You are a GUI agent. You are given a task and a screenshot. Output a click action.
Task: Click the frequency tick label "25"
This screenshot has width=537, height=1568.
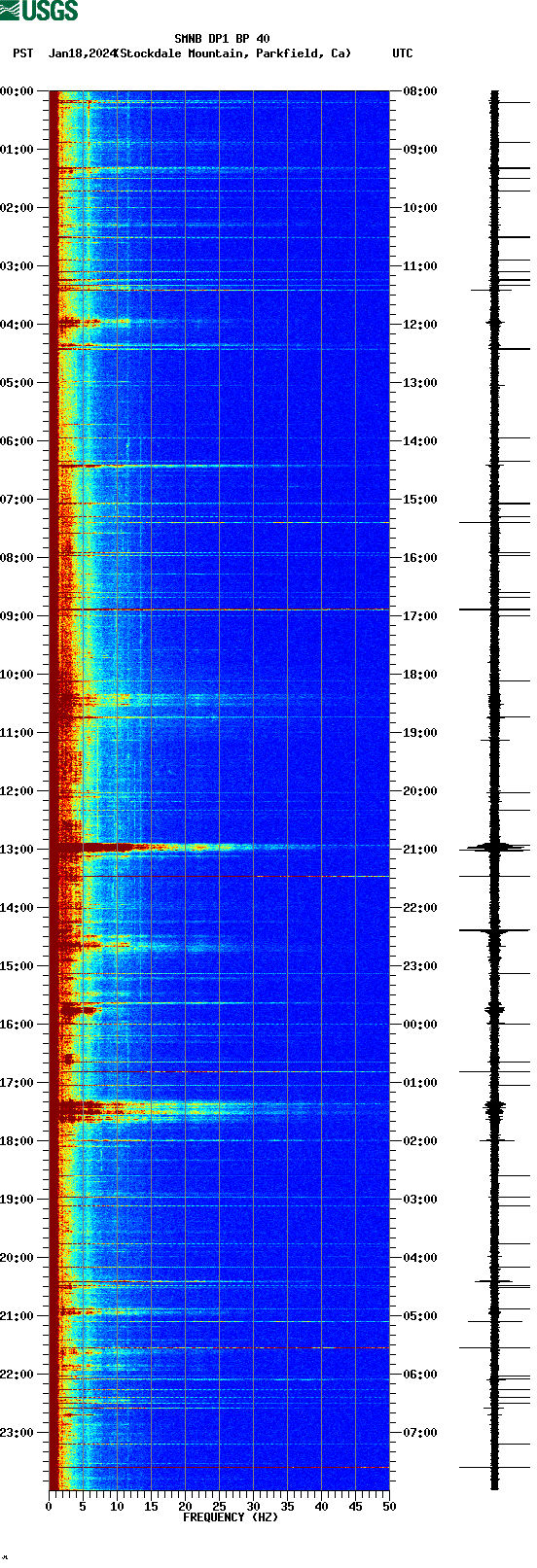tap(219, 1507)
